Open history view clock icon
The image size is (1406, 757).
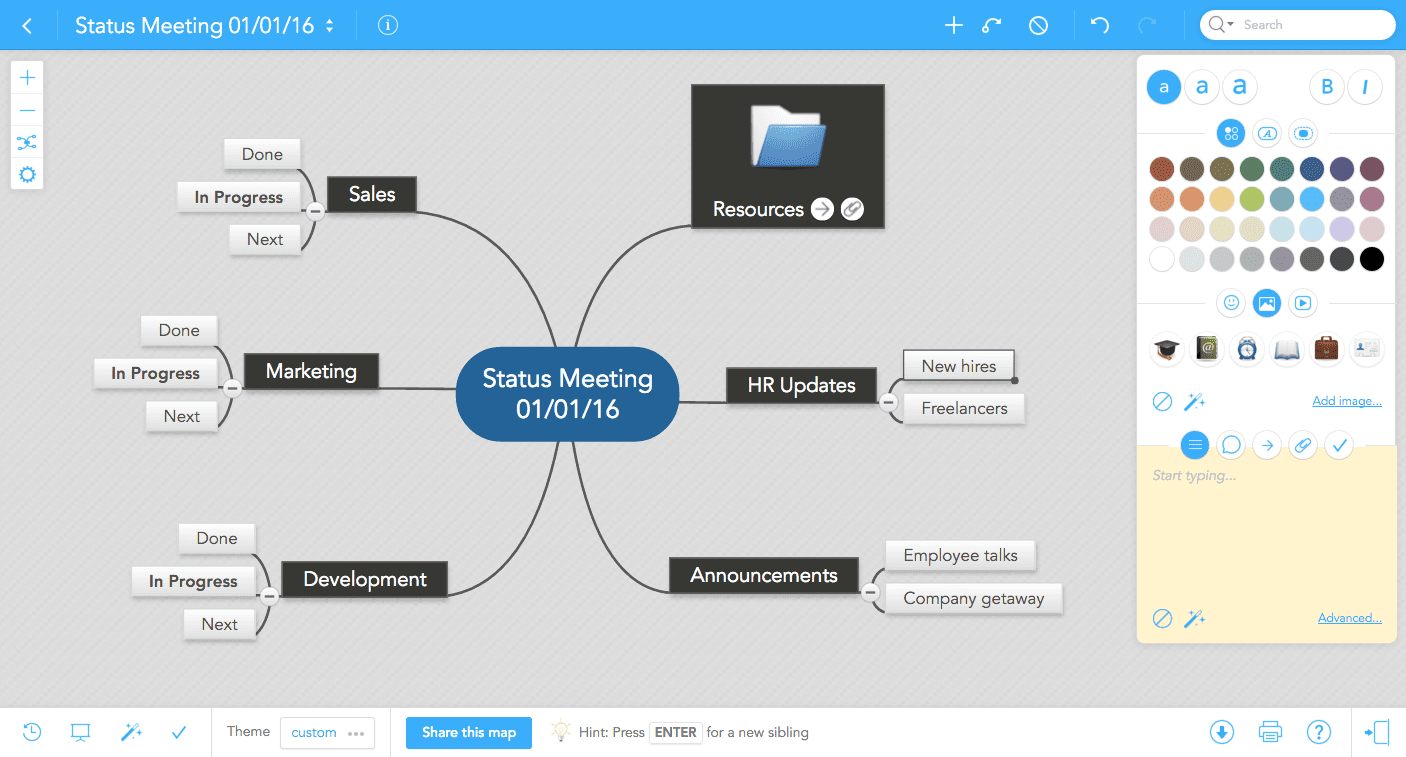(32, 732)
